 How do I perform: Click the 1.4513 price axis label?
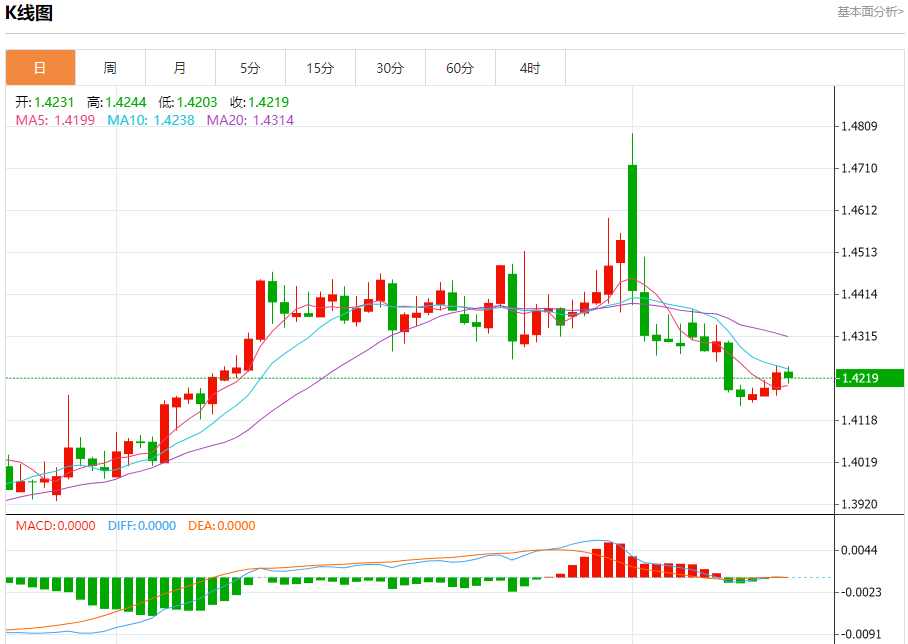(x=859, y=252)
